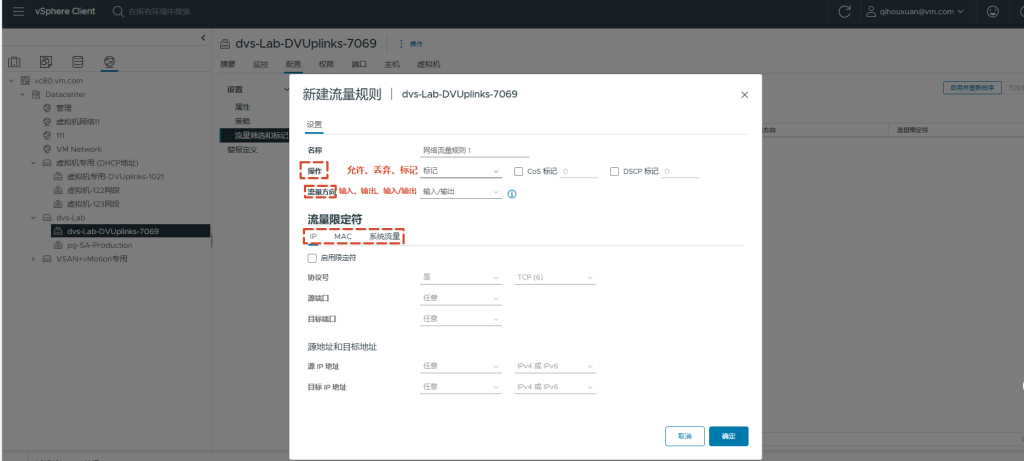Open the vSphere Client hamburger menu
The width and height of the screenshot is (1024, 461).
(x=19, y=11)
